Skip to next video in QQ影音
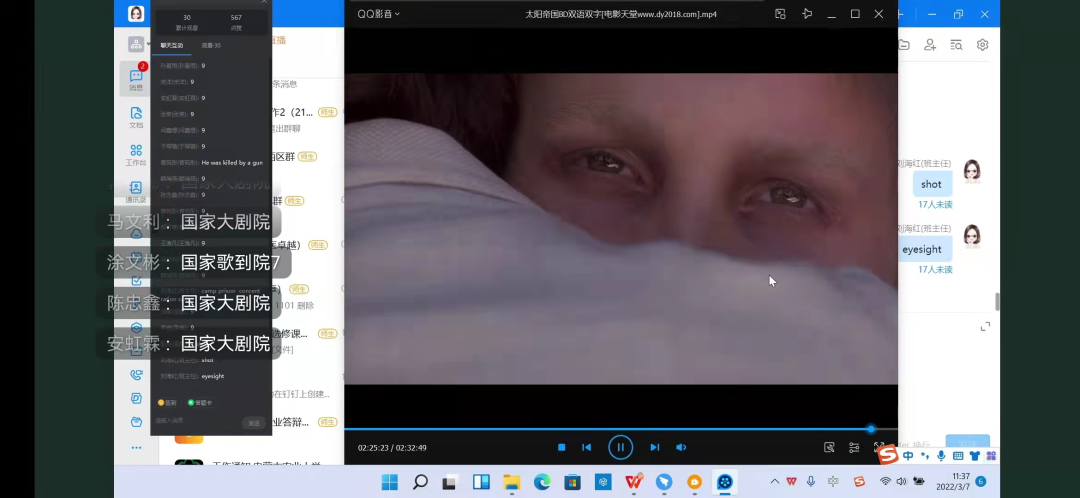This screenshot has width=1080, height=498. click(654, 448)
